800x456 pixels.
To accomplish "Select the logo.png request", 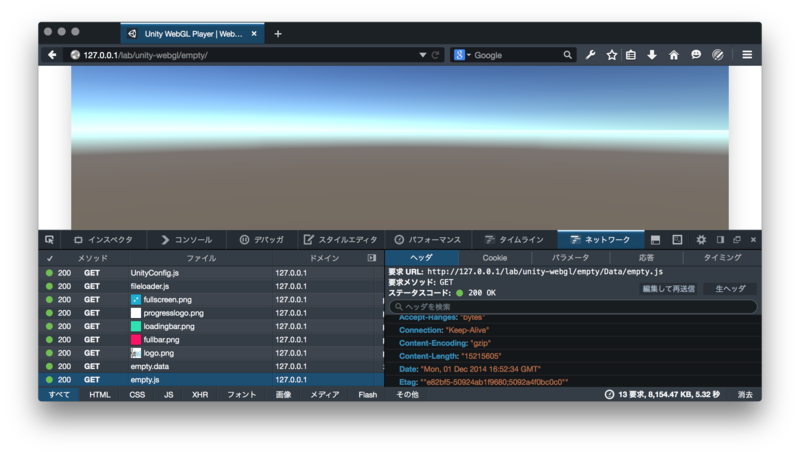I will tap(211, 353).
